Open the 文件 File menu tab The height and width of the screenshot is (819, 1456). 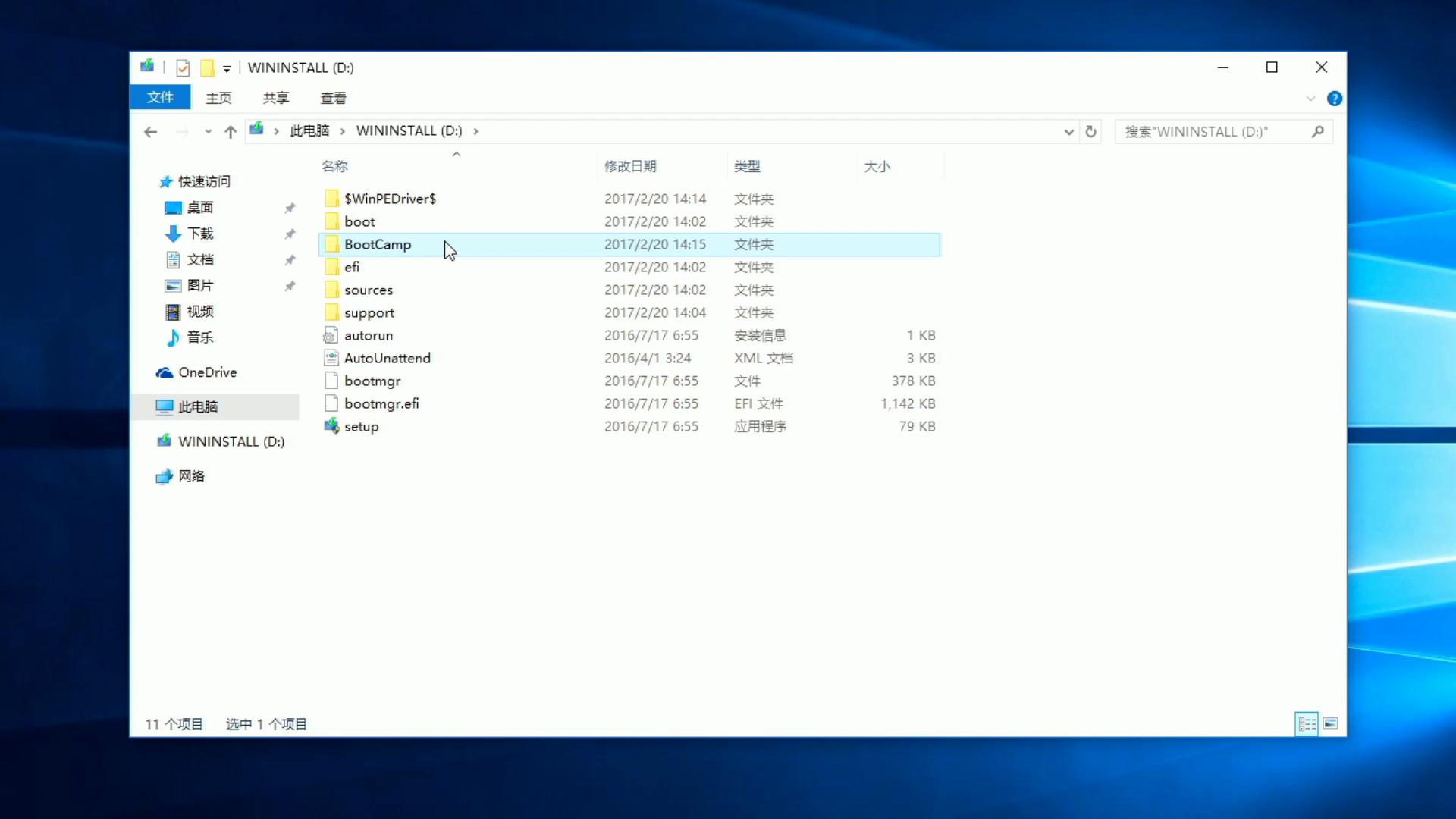click(x=160, y=98)
